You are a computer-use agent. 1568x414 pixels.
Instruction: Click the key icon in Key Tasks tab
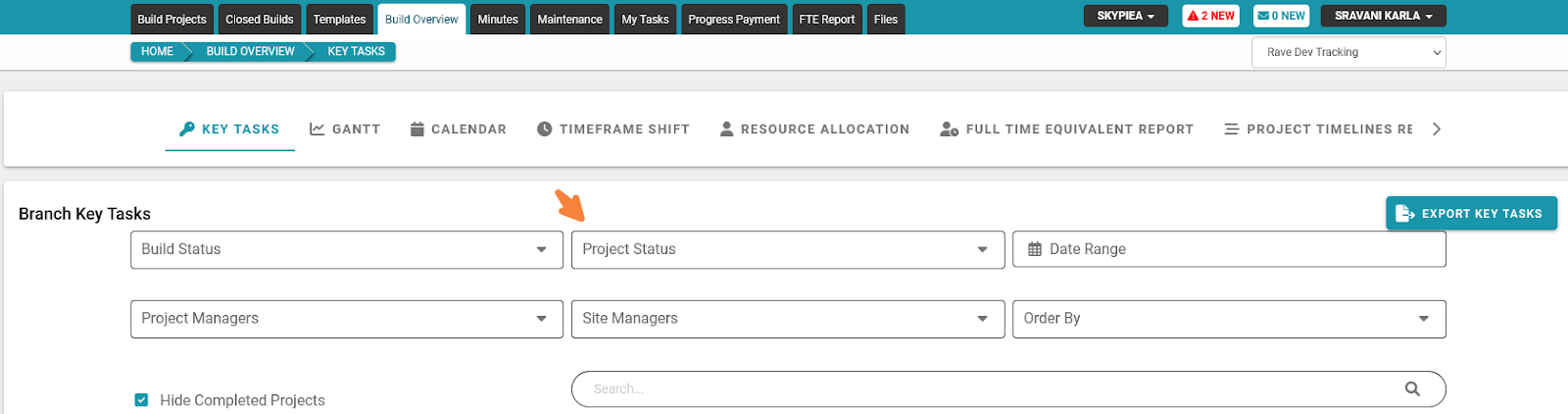tap(187, 129)
